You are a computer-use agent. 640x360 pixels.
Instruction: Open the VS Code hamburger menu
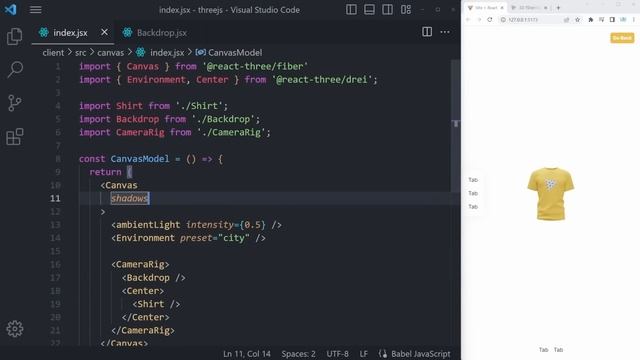(36, 9)
